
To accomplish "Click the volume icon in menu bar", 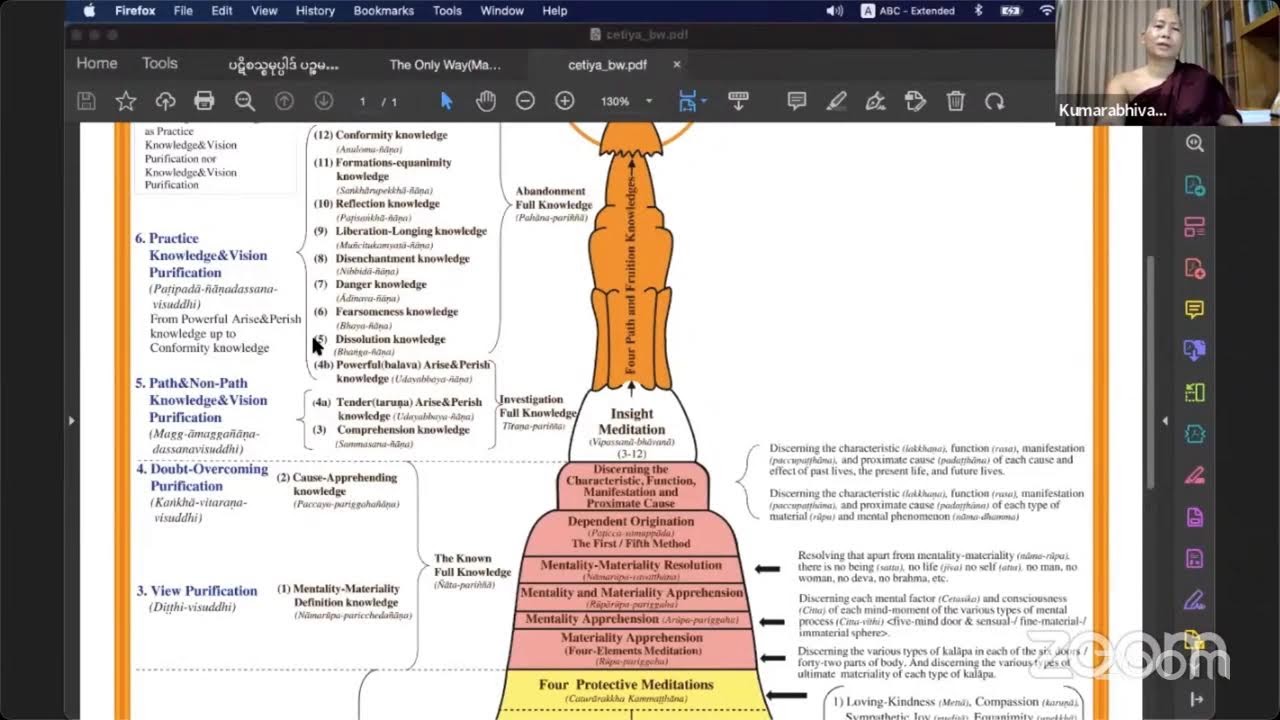I will point(834,11).
